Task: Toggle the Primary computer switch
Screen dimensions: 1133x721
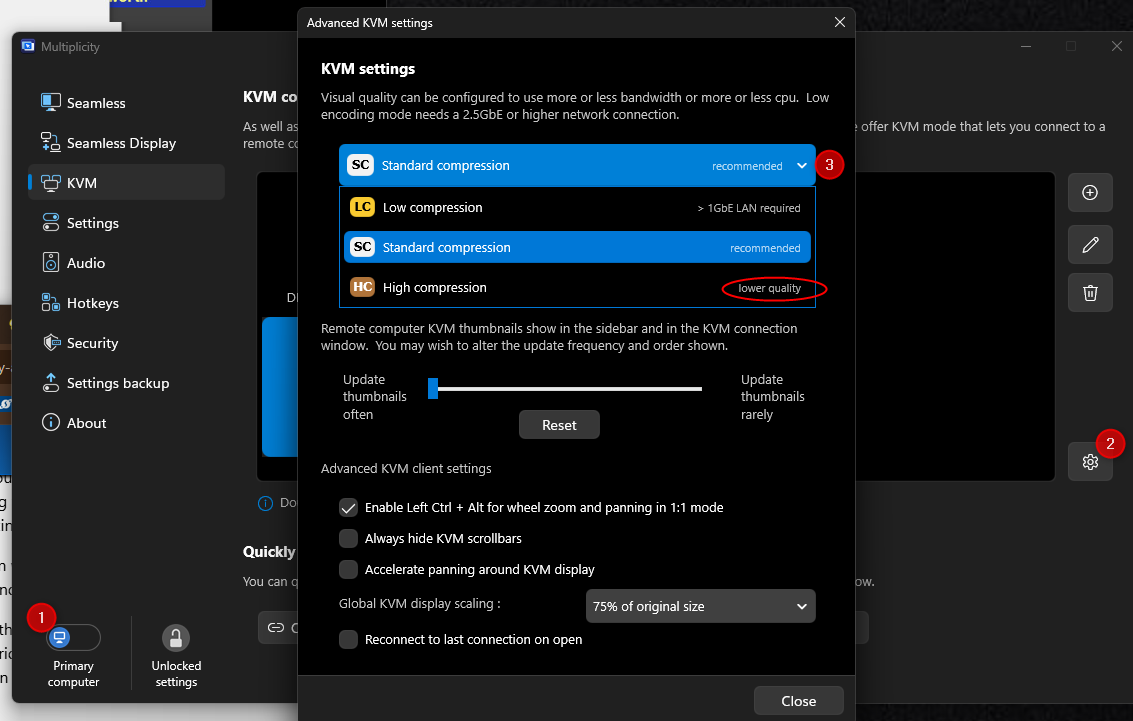Action: pyautogui.click(x=73, y=637)
